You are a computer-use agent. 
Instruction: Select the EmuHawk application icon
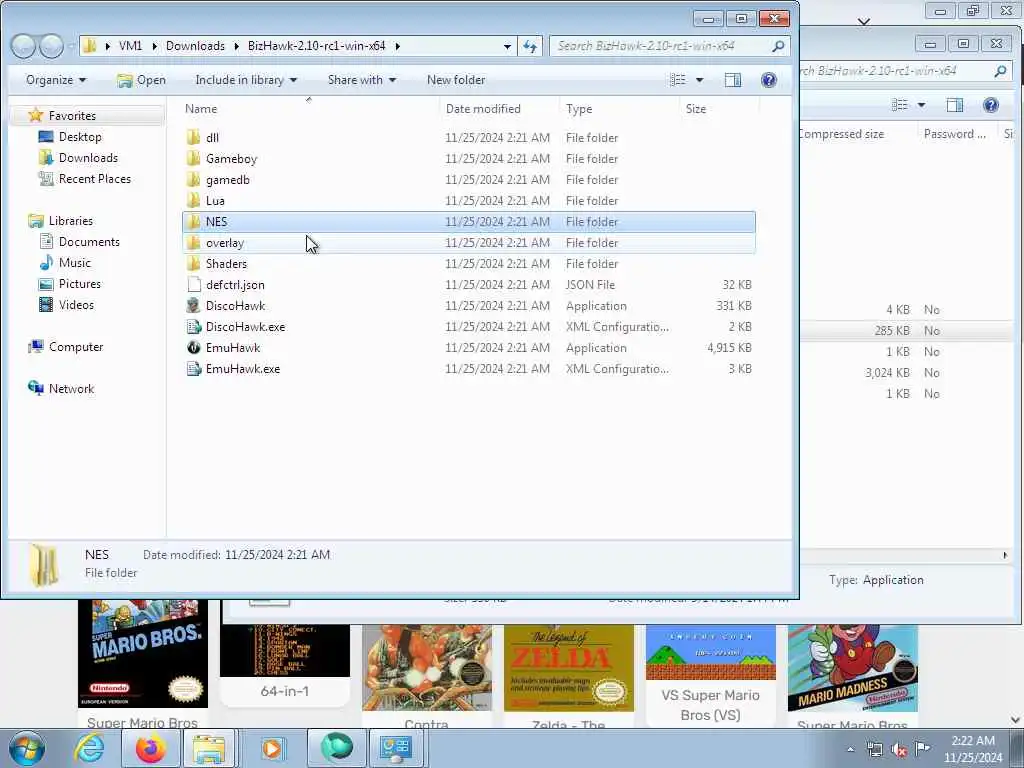tap(193, 347)
